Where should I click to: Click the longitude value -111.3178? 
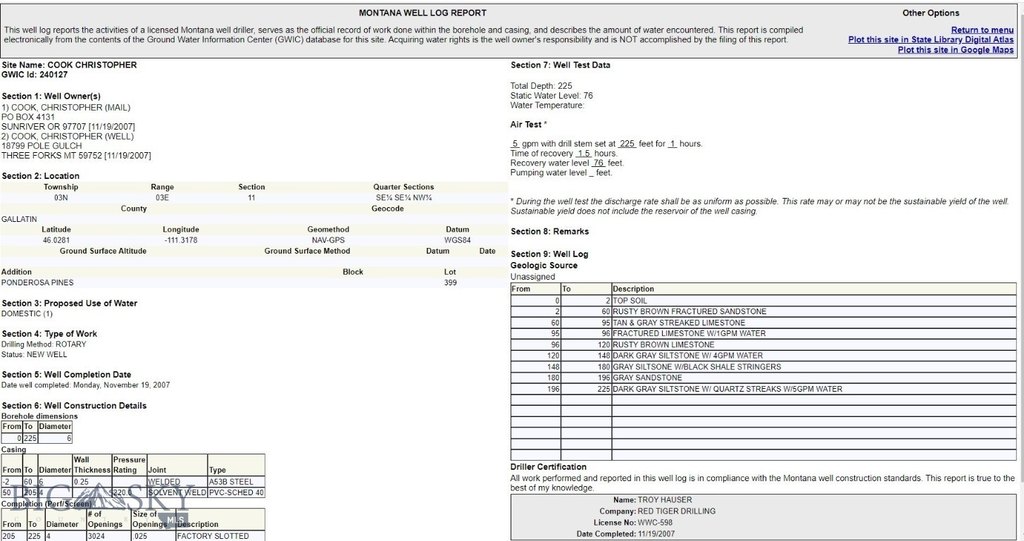(179, 241)
